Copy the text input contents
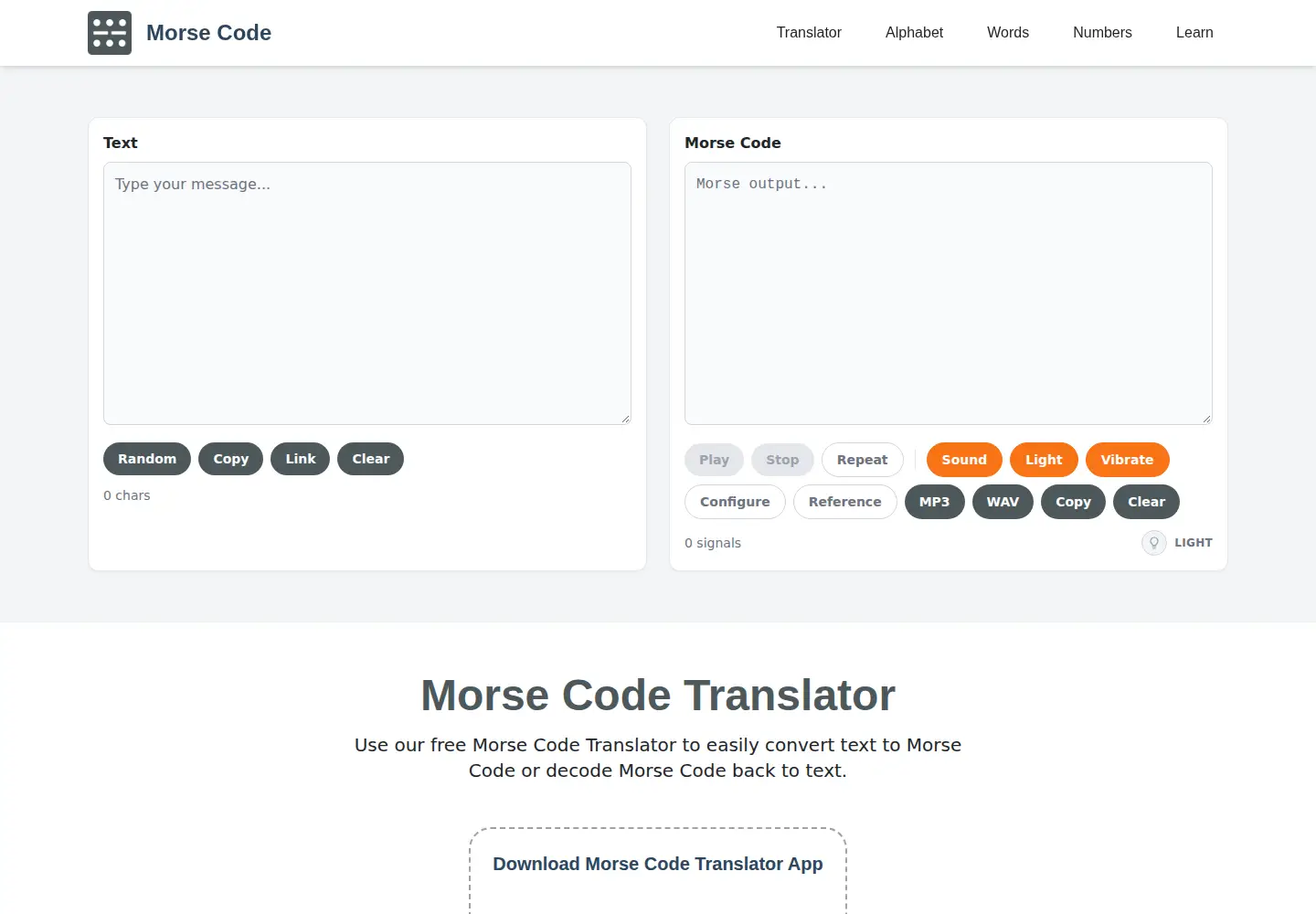Viewport: 1316px width, 914px height. coord(231,459)
